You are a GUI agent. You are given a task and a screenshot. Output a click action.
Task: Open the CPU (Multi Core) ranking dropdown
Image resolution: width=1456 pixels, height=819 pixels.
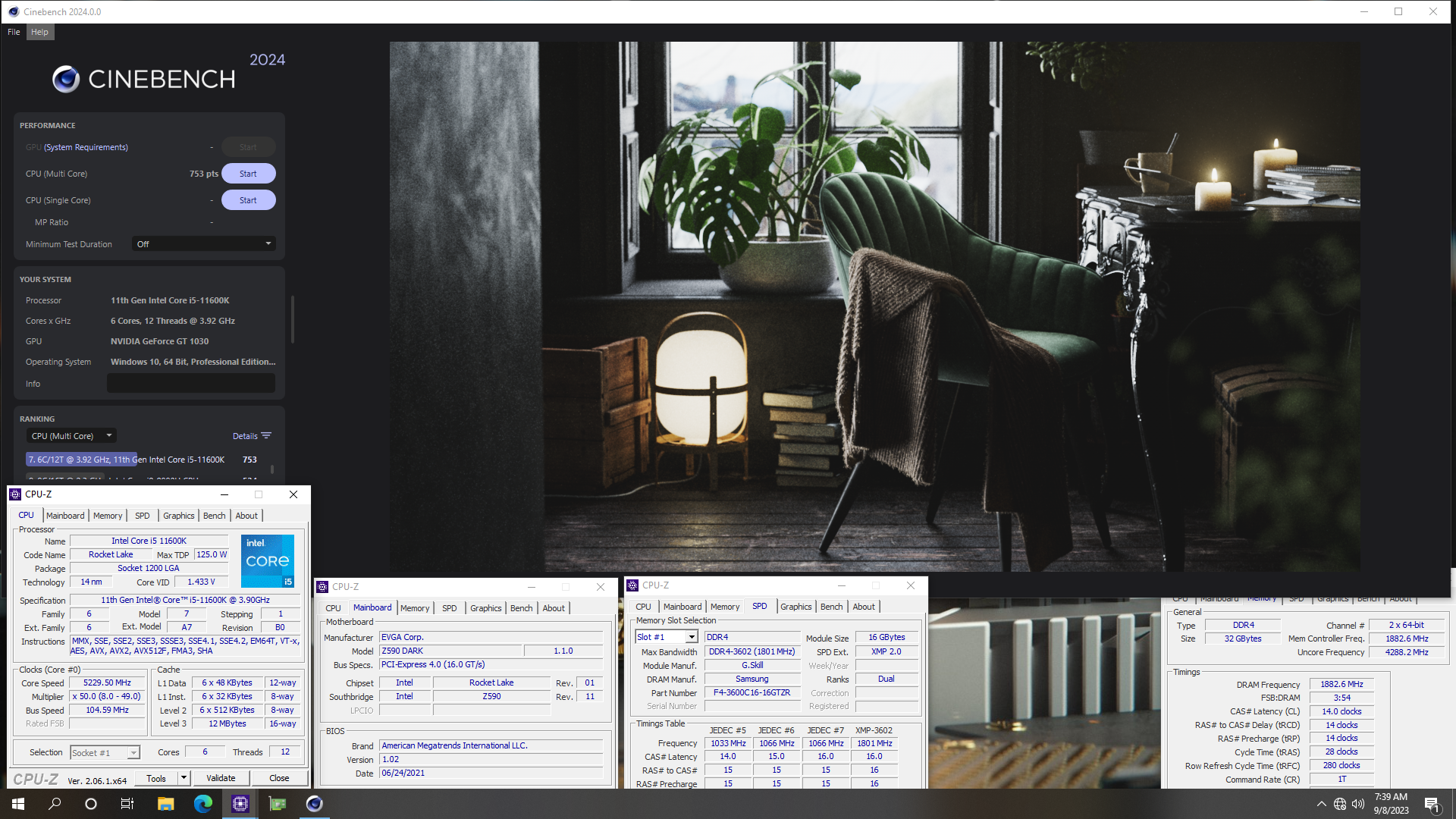71,436
